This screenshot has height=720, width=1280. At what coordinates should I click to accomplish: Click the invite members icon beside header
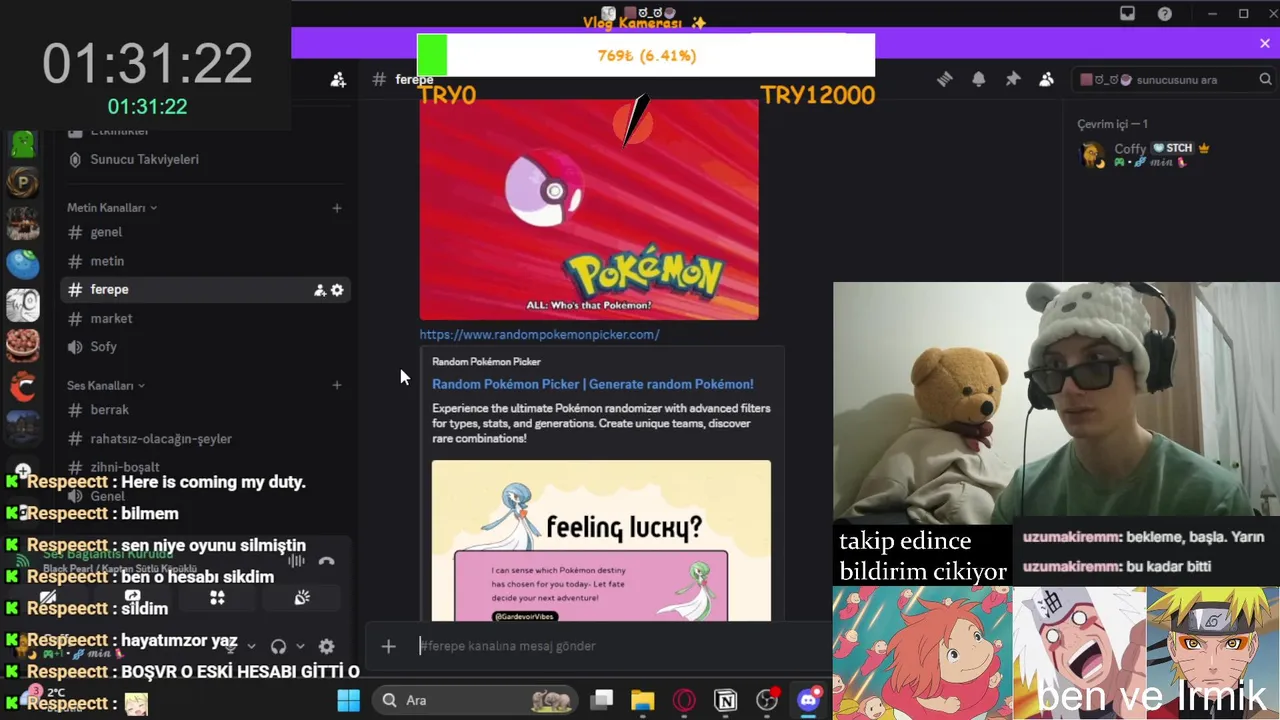click(338, 80)
